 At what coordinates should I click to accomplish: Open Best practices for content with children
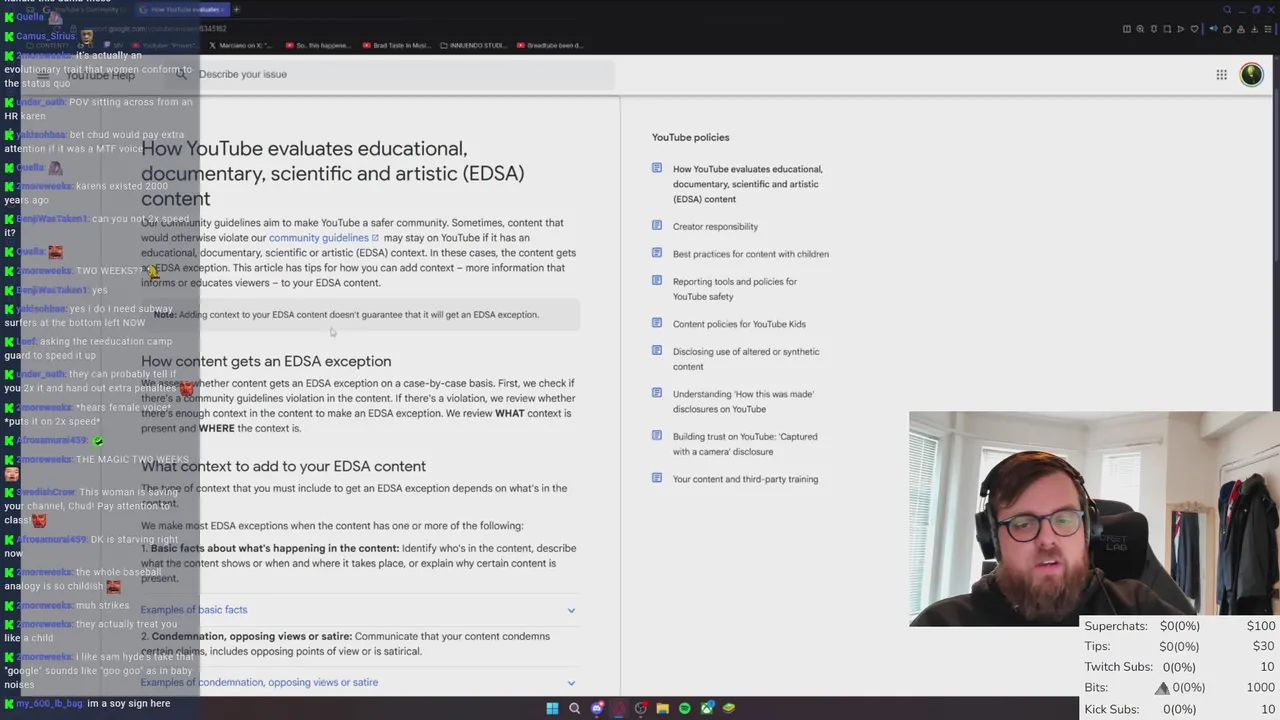750,254
